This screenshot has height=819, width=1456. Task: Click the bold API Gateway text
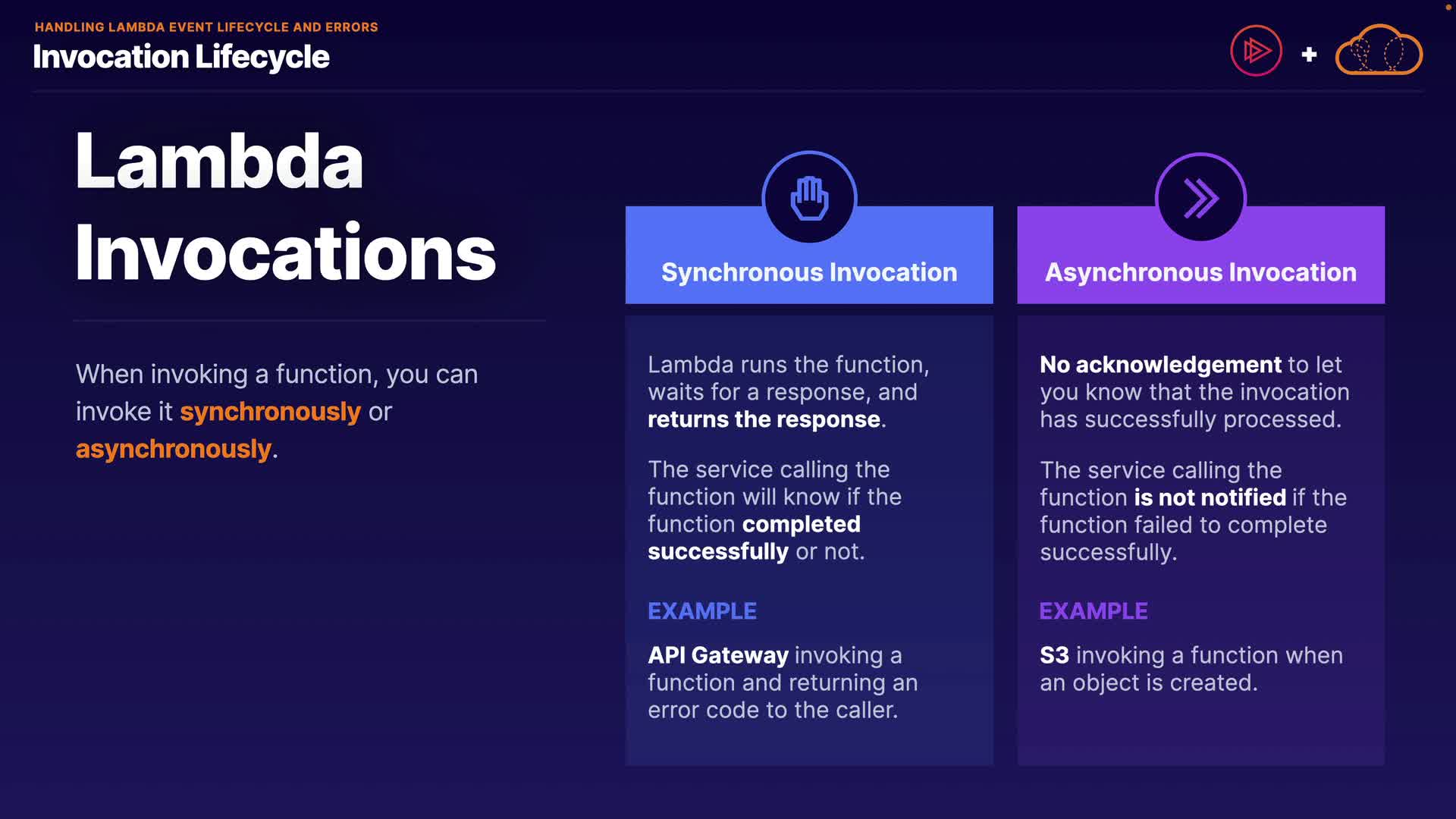pos(718,655)
